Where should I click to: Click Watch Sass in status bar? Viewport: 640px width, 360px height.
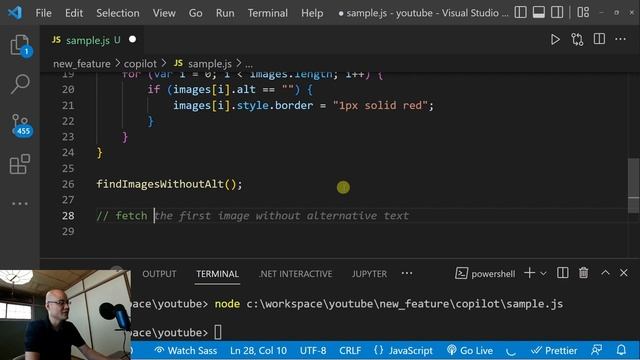point(185,351)
